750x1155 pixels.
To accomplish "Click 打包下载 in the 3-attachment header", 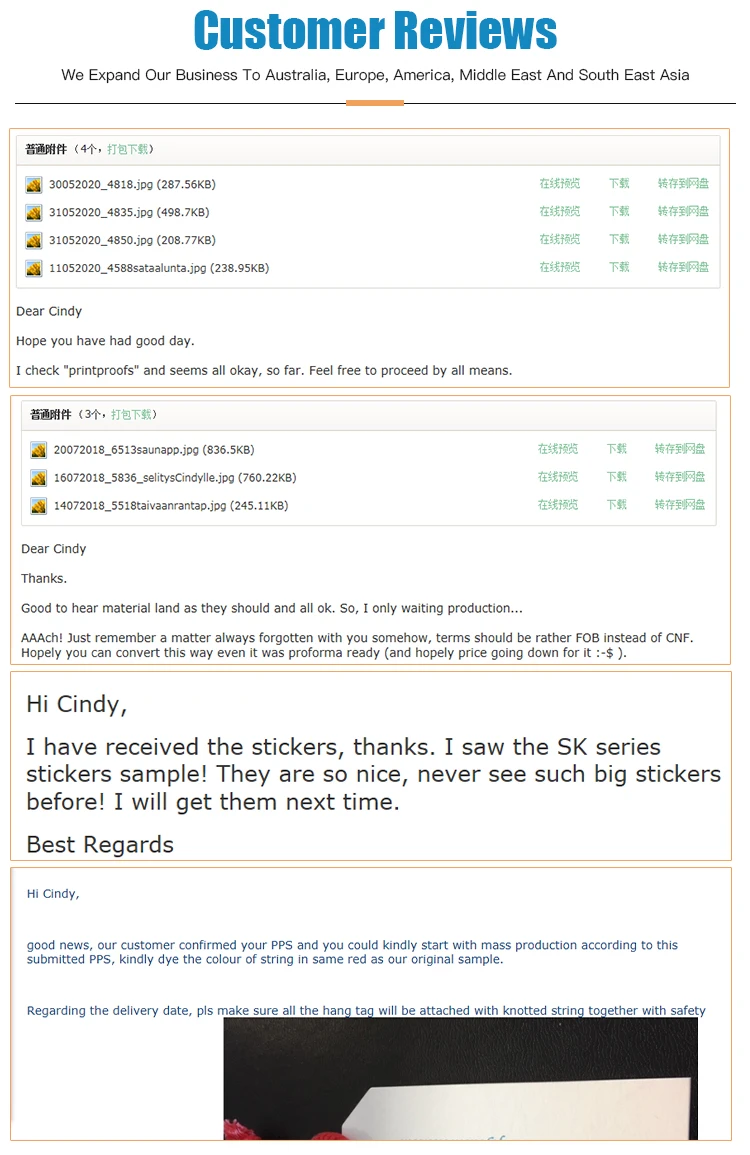I will tap(131, 415).
